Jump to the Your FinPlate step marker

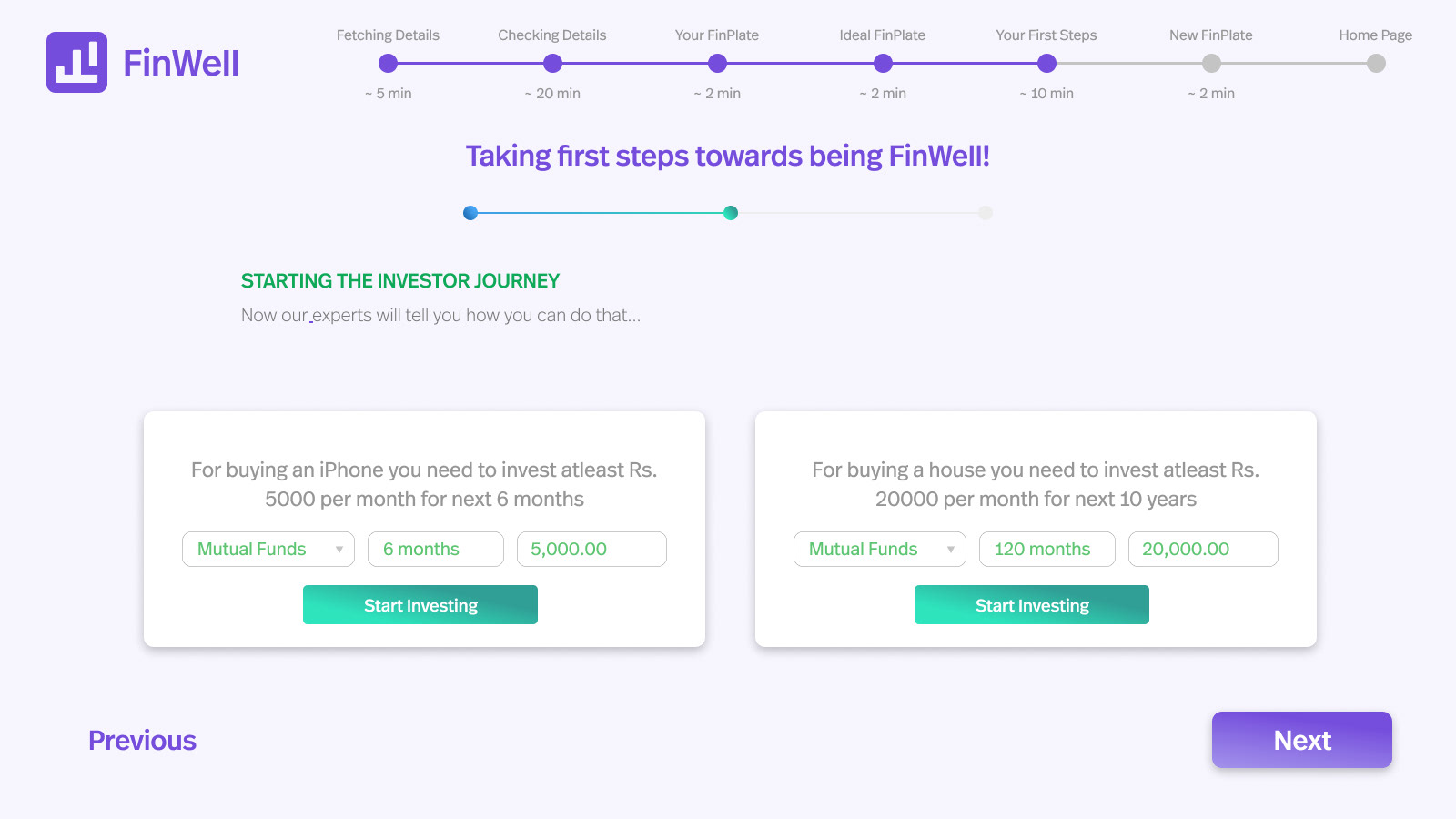pyautogui.click(x=717, y=63)
